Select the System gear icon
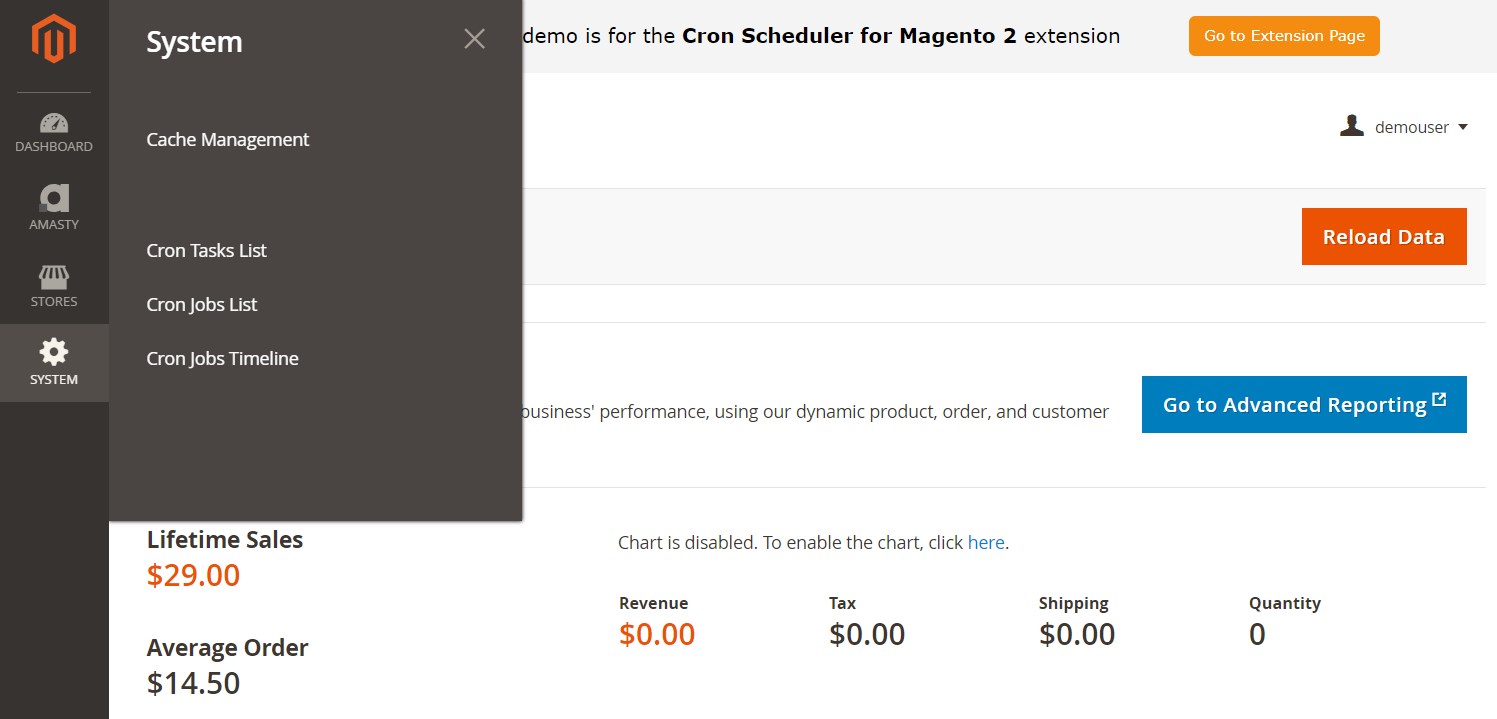The image size is (1497, 719). click(x=54, y=351)
